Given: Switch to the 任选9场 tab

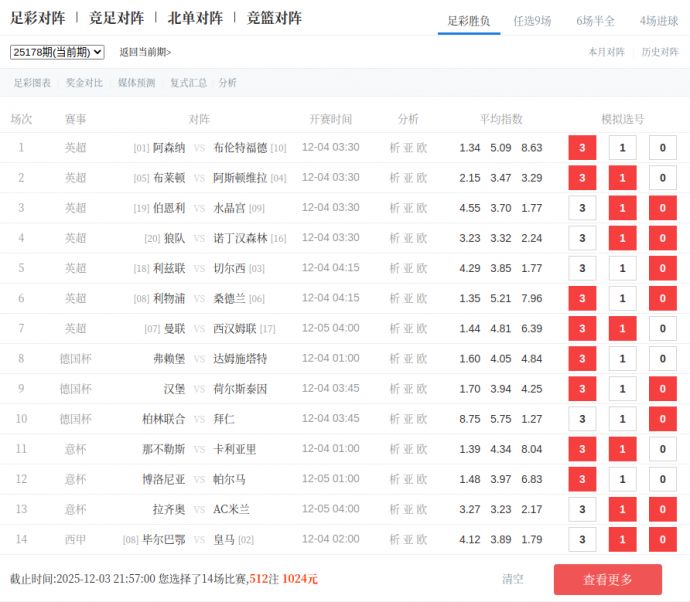Looking at the screenshot, I should [532, 20].
